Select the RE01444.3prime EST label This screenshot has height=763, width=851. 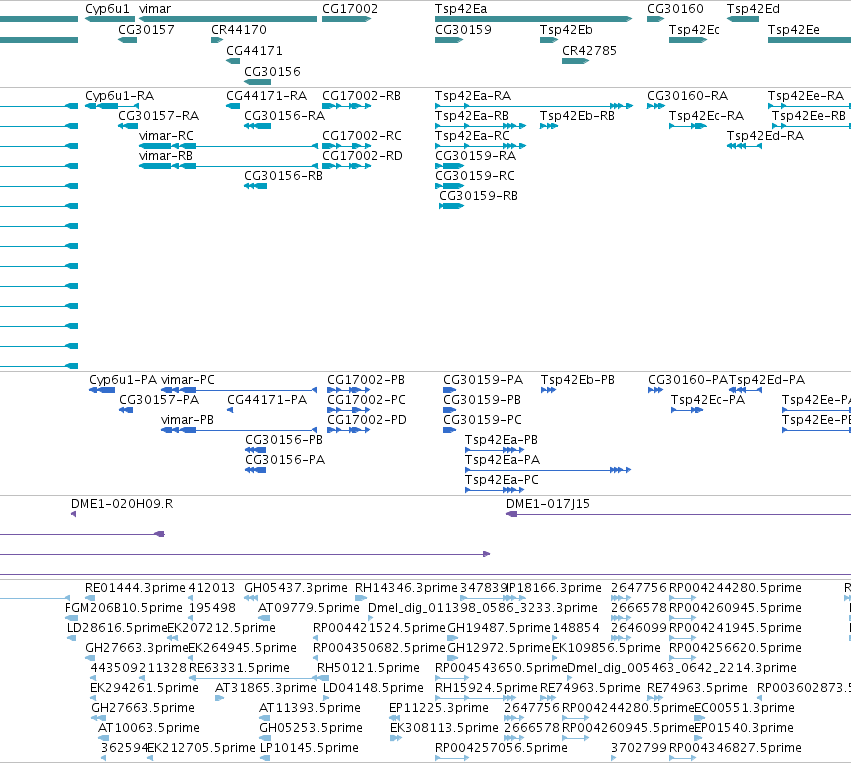tap(135, 588)
